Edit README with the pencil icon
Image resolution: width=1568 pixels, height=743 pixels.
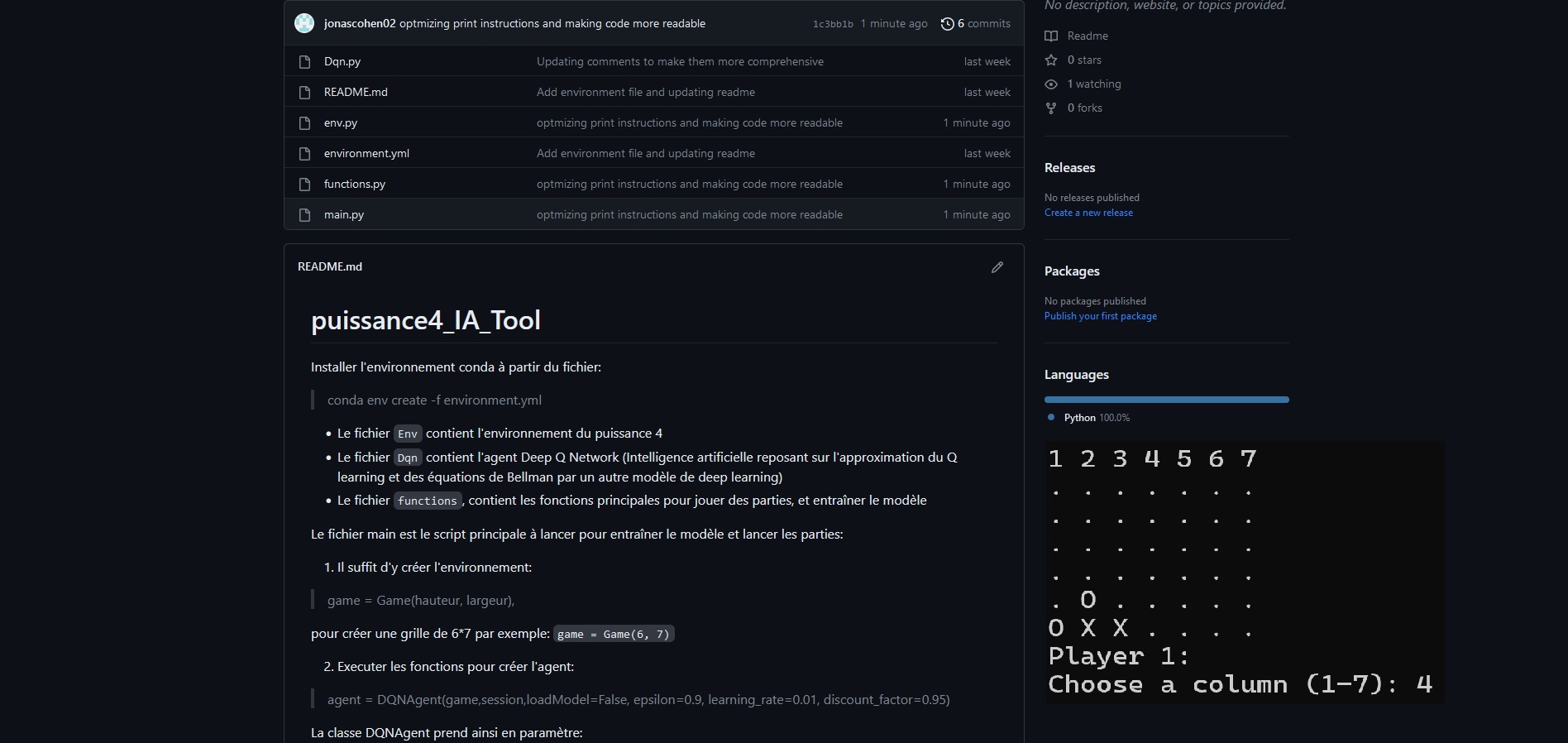(997, 267)
